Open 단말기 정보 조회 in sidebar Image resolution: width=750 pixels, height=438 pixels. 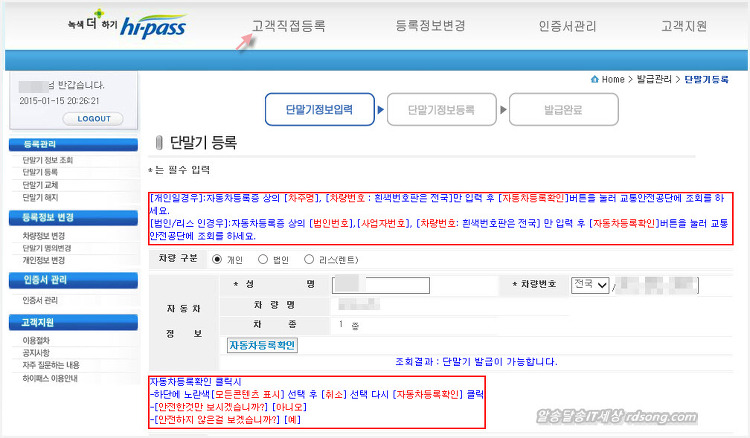(47, 160)
